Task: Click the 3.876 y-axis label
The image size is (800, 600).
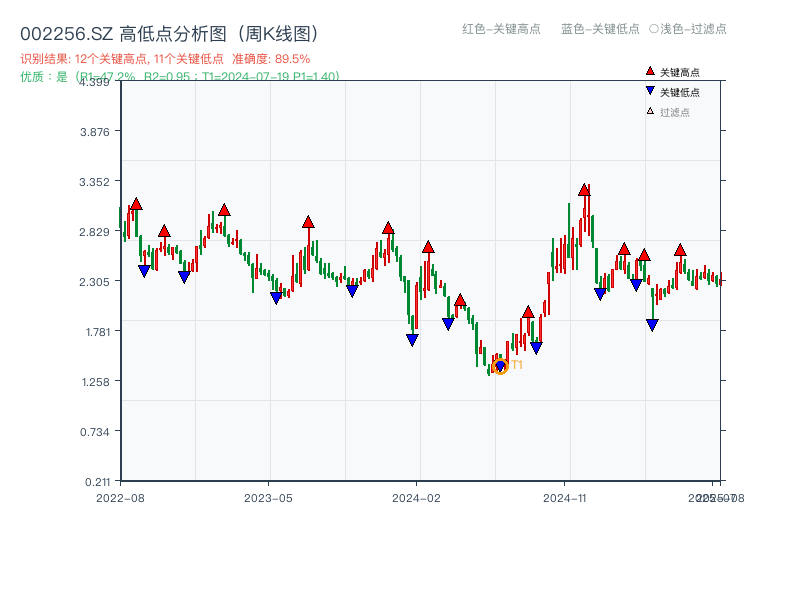Action: coord(95,132)
